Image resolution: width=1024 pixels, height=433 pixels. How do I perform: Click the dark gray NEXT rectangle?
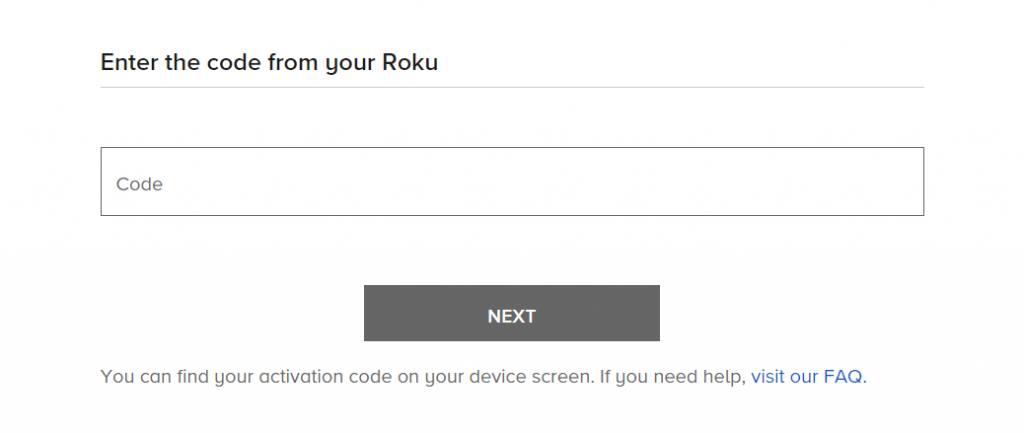point(511,313)
